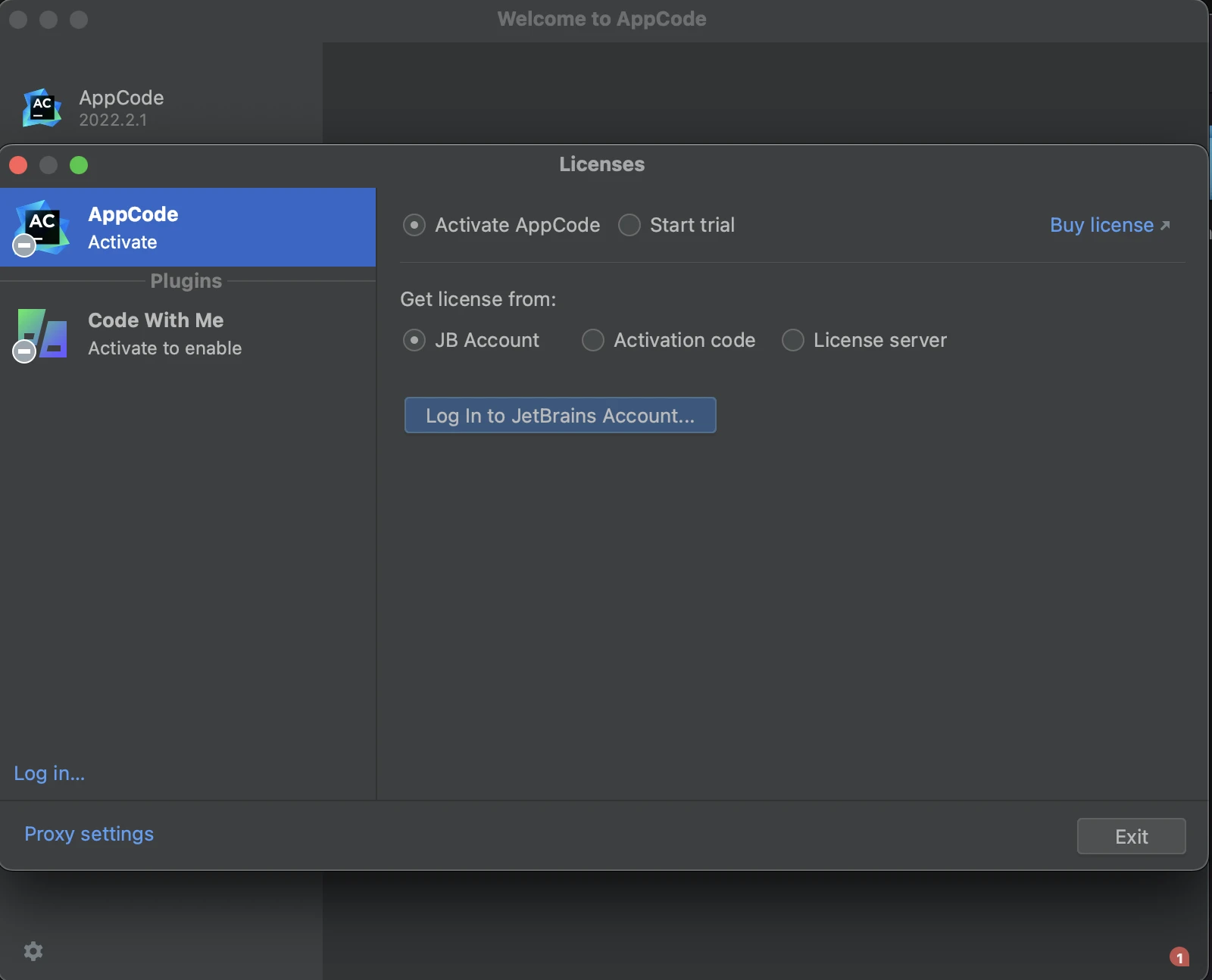The image size is (1212, 980).
Task: Click the "Get license from:" label
Action: [478, 299]
